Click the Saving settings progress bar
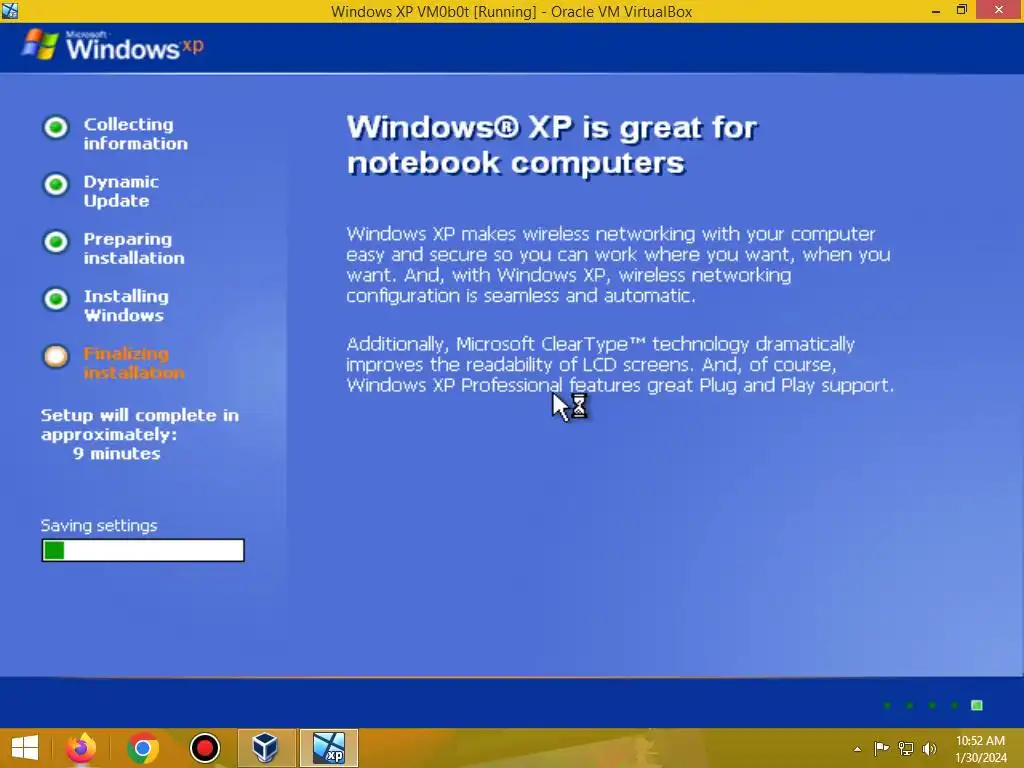This screenshot has height=768, width=1024. click(x=143, y=551)
